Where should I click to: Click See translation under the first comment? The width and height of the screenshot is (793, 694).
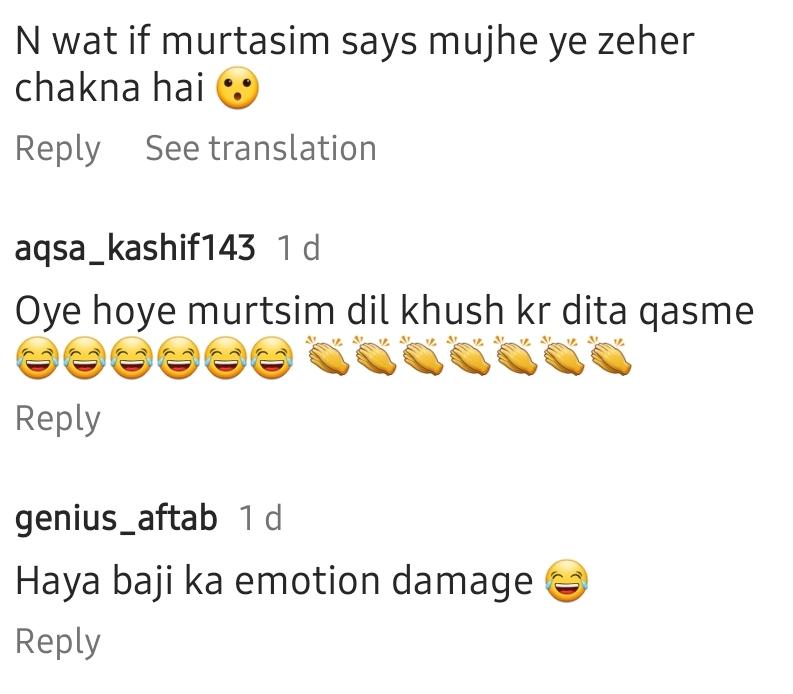click(261, 149)
